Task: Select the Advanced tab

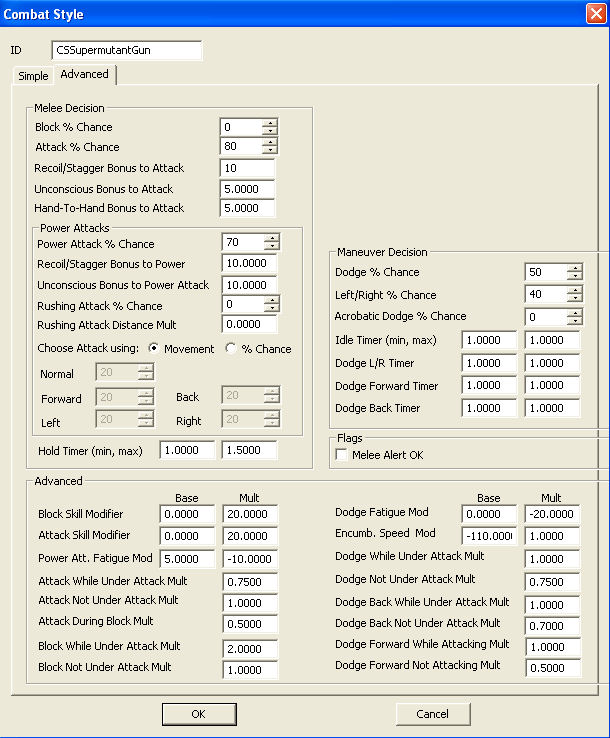Action: (x=85, y=74)
